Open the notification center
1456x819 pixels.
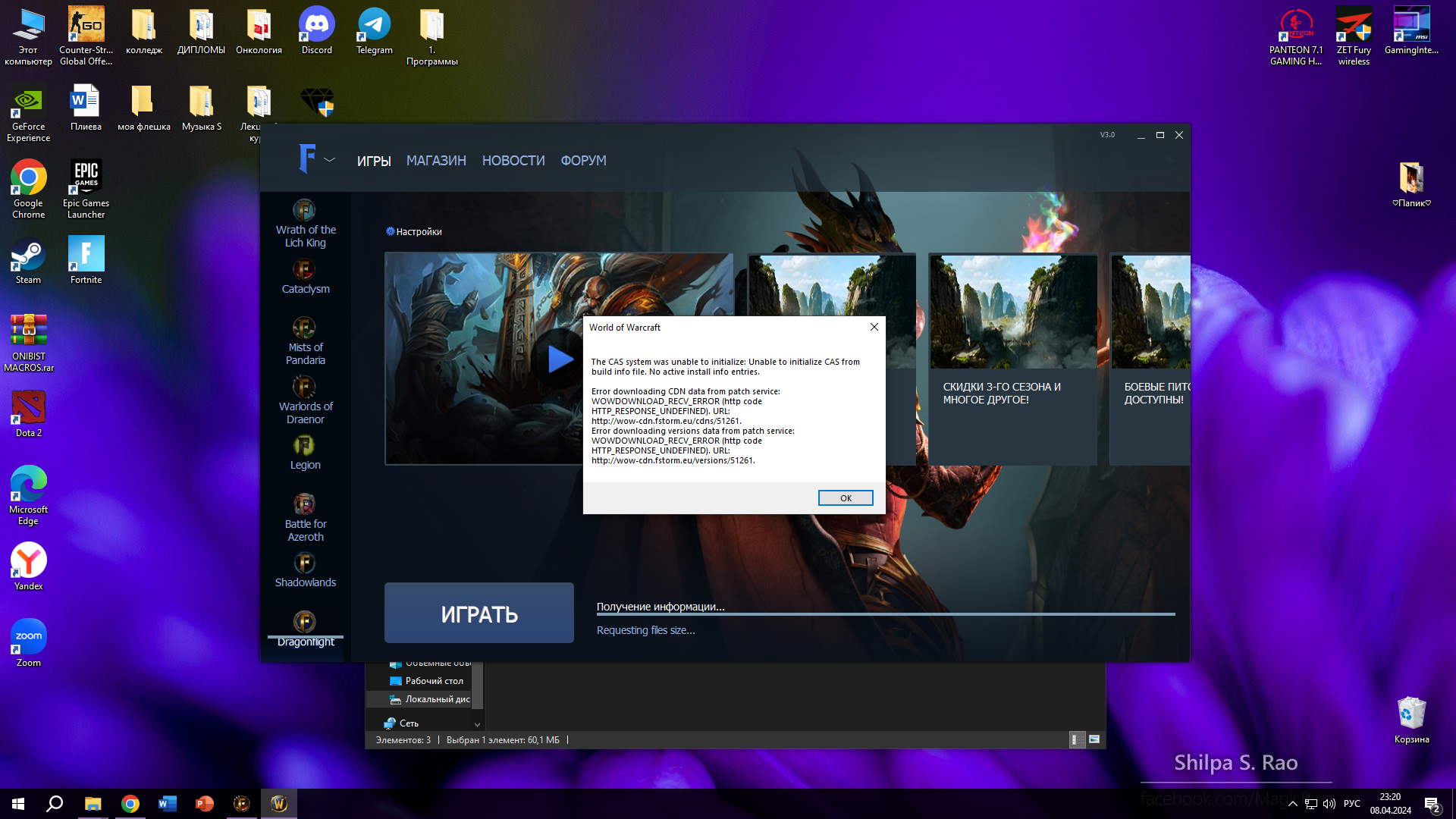click(1432, 804)
